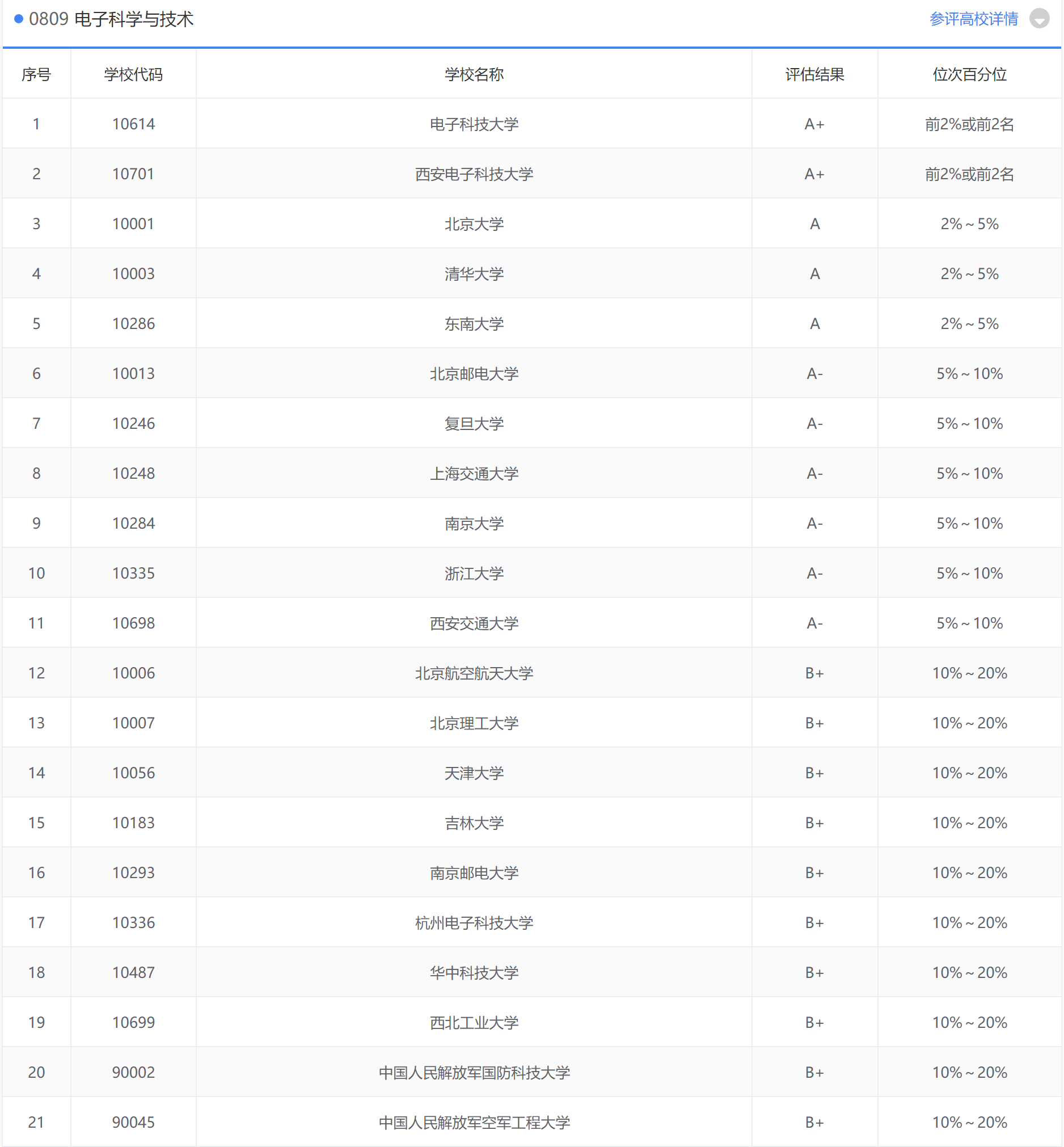The height and width of the screenshot is (1147, 1064).
Task: Select the A- grade for 复旦大学
Action: click(x=814, y=424)
